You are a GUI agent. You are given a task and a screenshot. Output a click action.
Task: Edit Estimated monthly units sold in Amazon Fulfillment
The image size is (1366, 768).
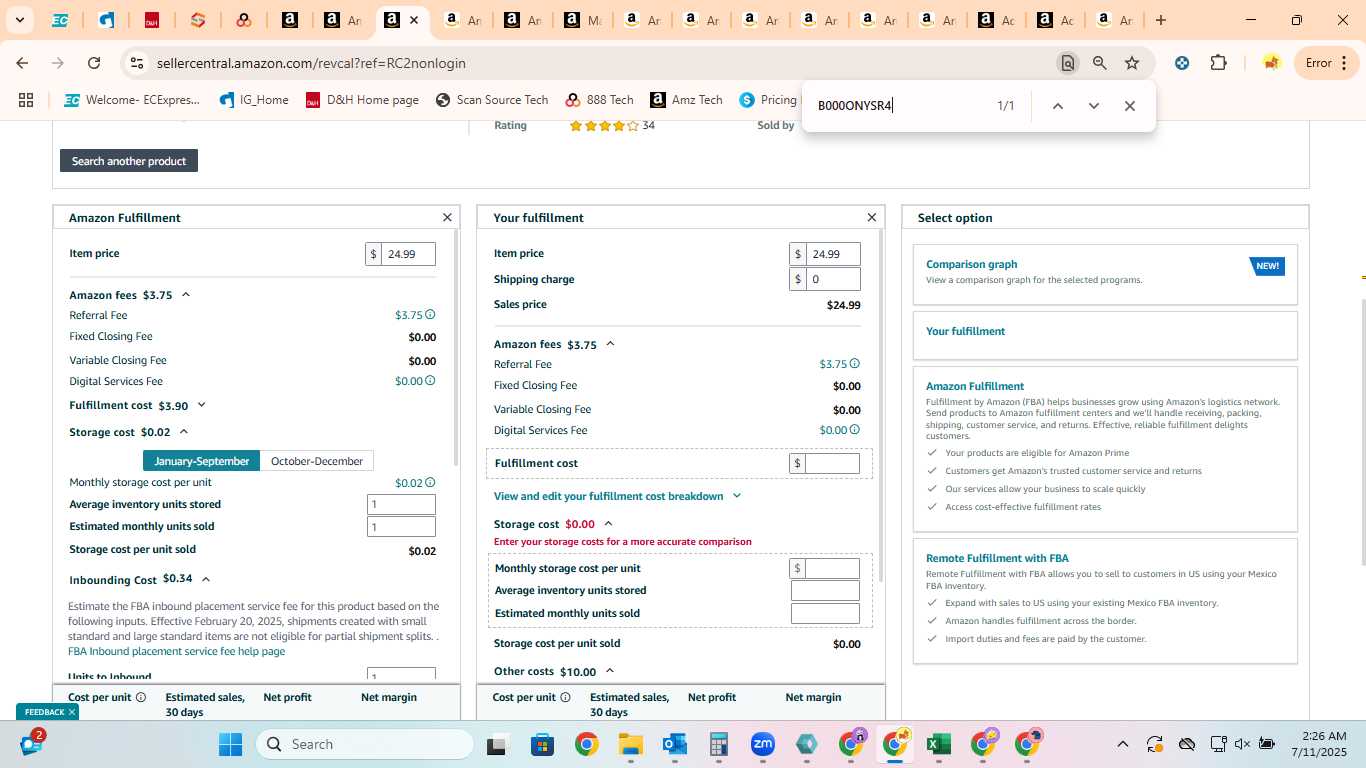click(x=401, y=527)
